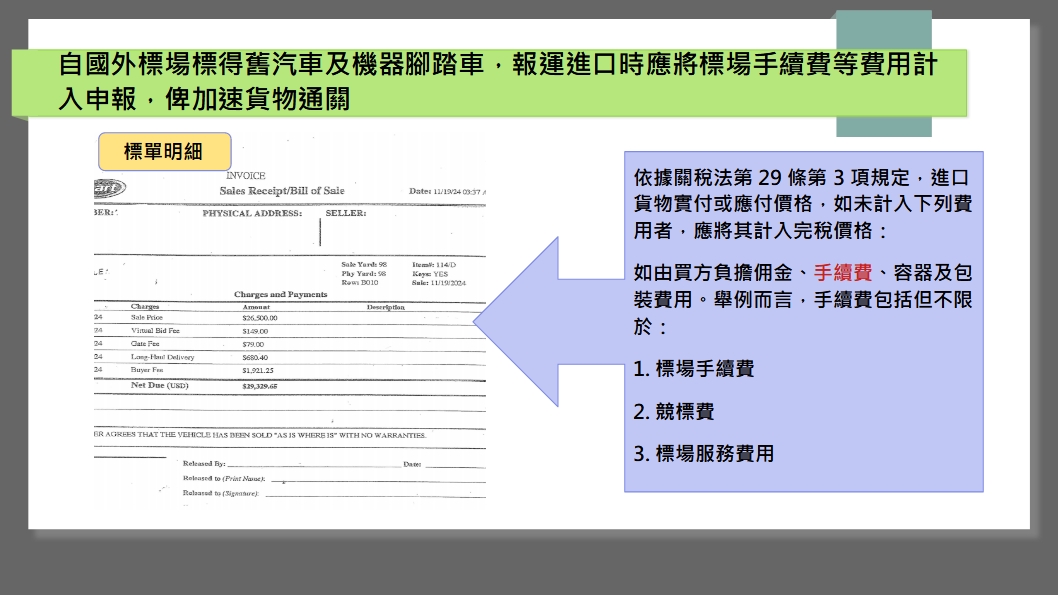The height and width of the screenshot is (595, 1058).
Task: Click the partial logo on the invoice
Action: 108,188
